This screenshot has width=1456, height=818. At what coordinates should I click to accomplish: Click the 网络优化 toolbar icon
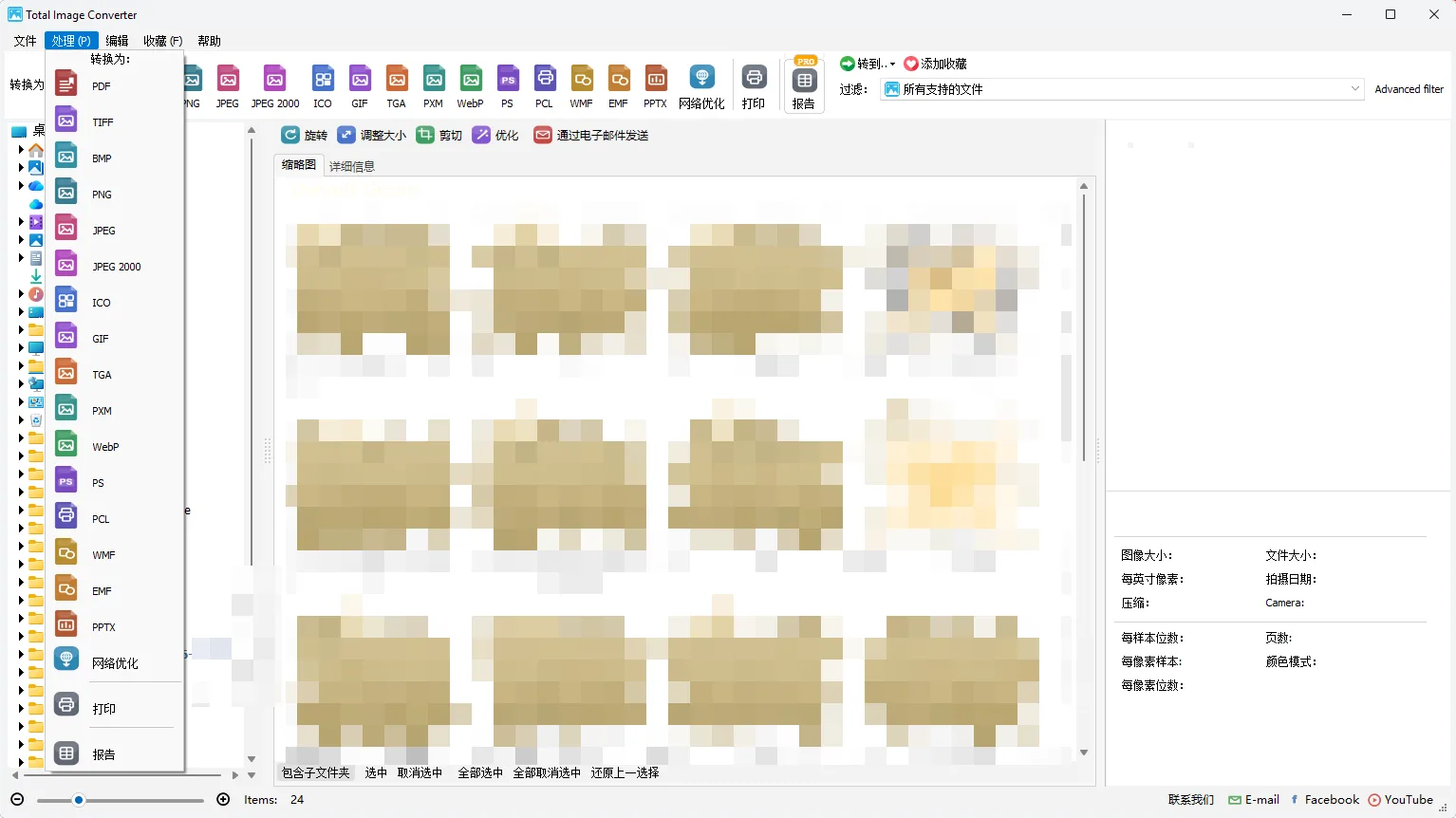point(701,86)
